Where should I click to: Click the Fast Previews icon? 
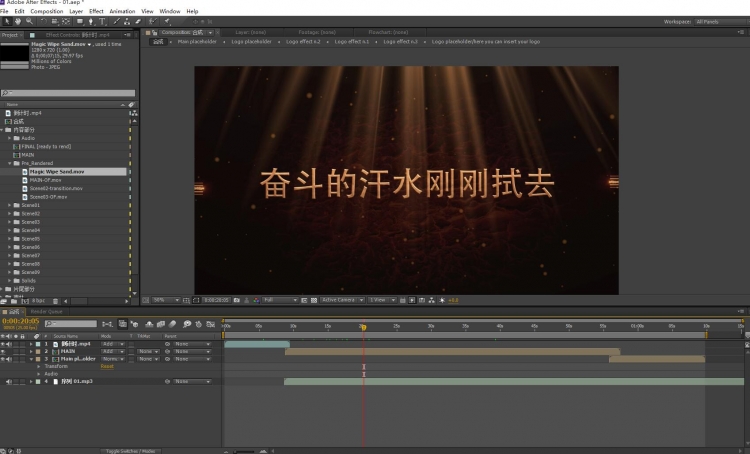coord(412,300)
